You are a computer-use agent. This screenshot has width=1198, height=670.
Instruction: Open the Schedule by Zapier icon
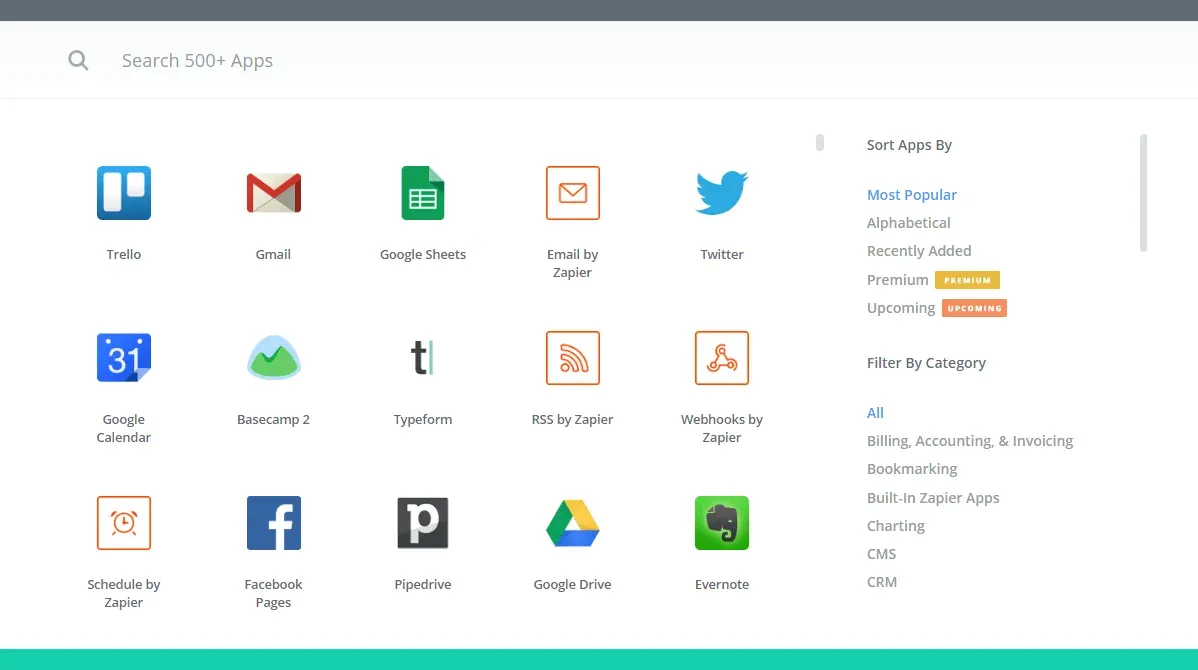click(124, 523)
